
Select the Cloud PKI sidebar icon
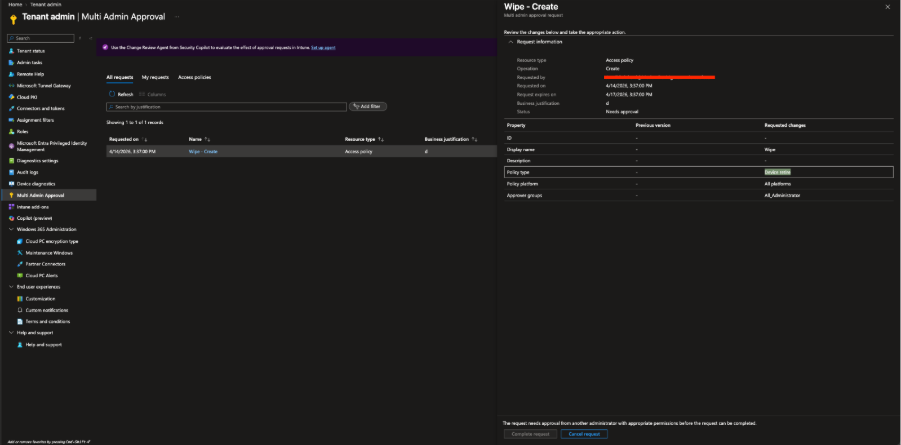[11, 96]
